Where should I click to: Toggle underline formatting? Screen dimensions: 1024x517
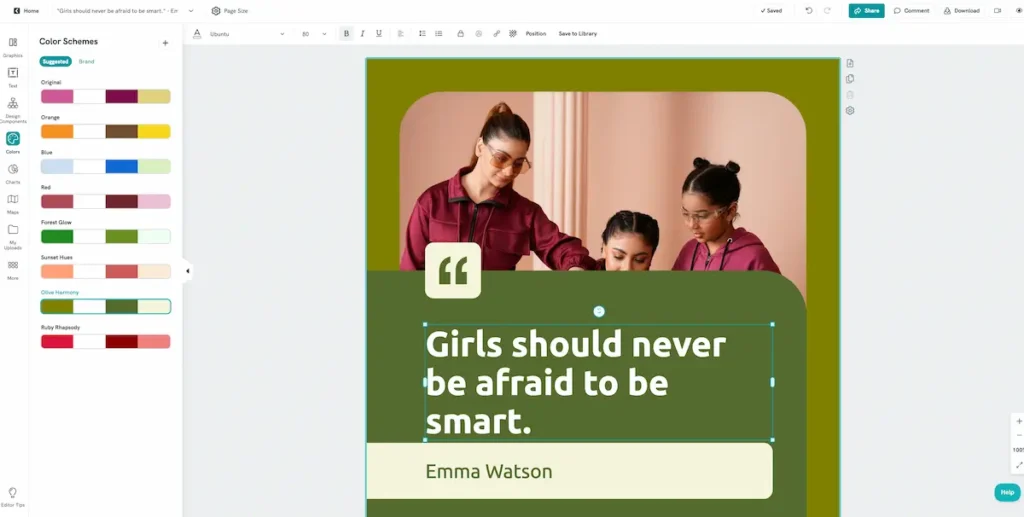tap(379, 33)
